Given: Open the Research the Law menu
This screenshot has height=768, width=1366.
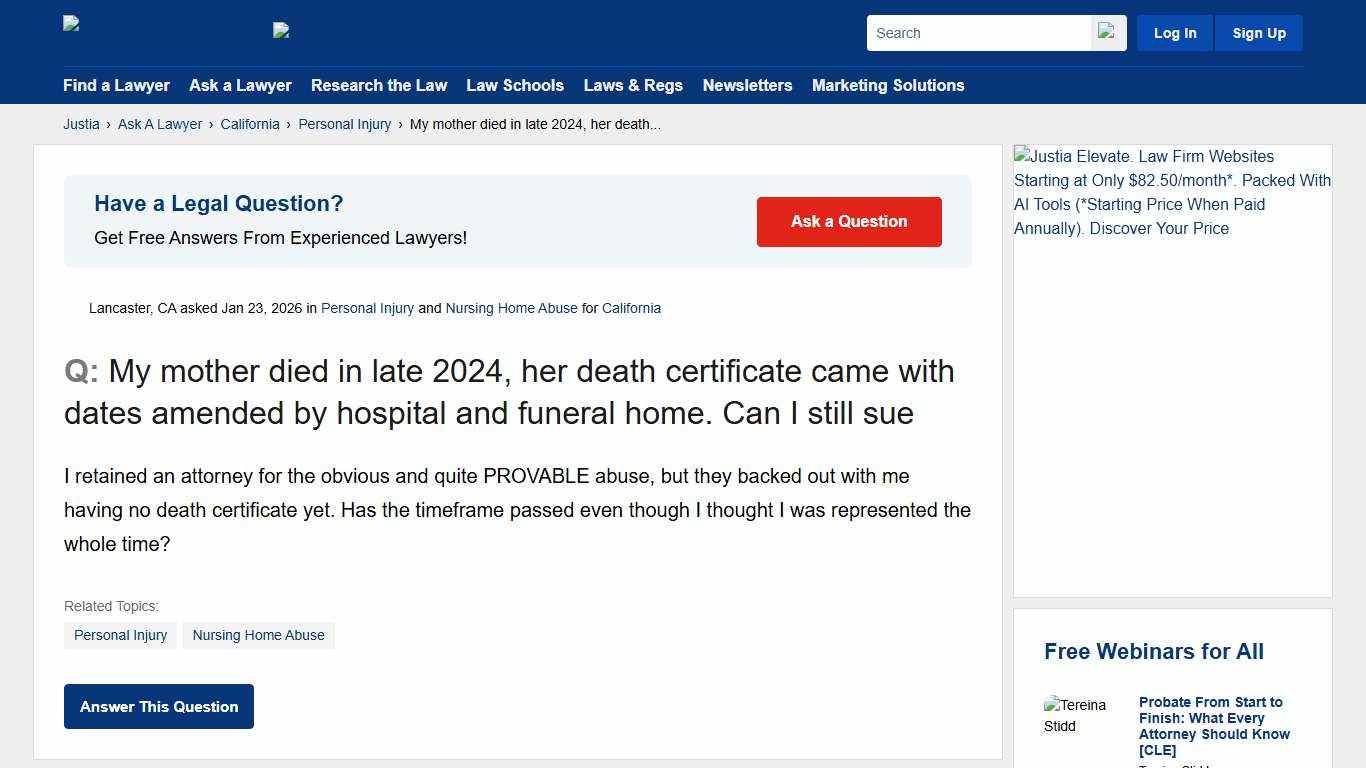Looking at the screenshot, I should coord(379,85).
